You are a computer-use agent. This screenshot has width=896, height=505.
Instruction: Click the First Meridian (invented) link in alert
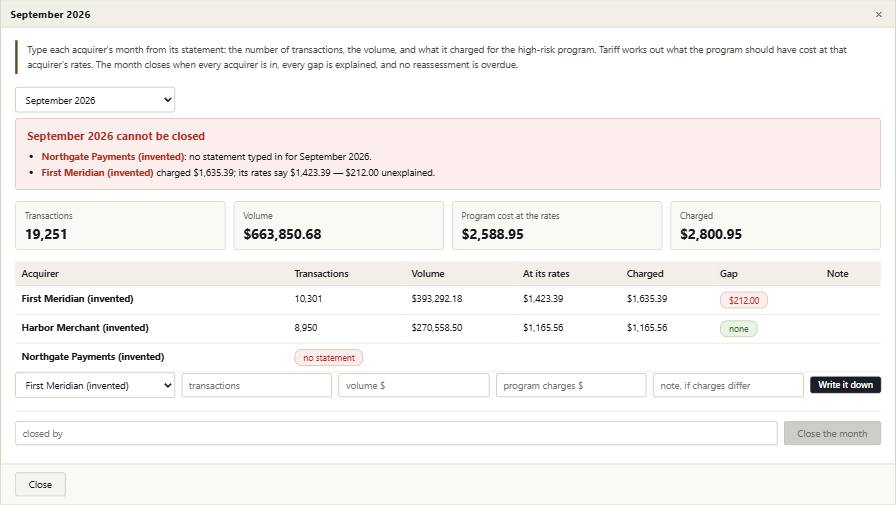(x=97, y=173)
